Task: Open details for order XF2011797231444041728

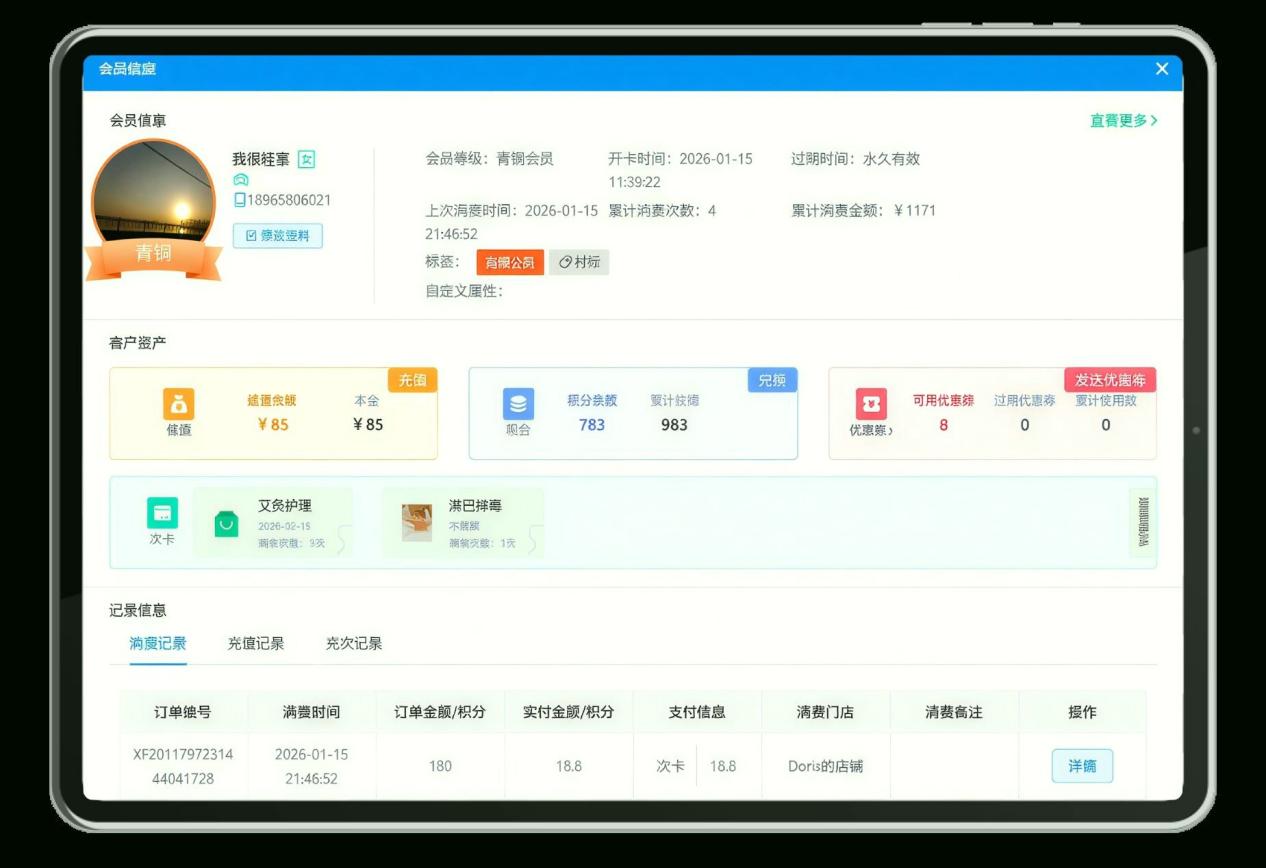Action: click(x=1082, y=766)
